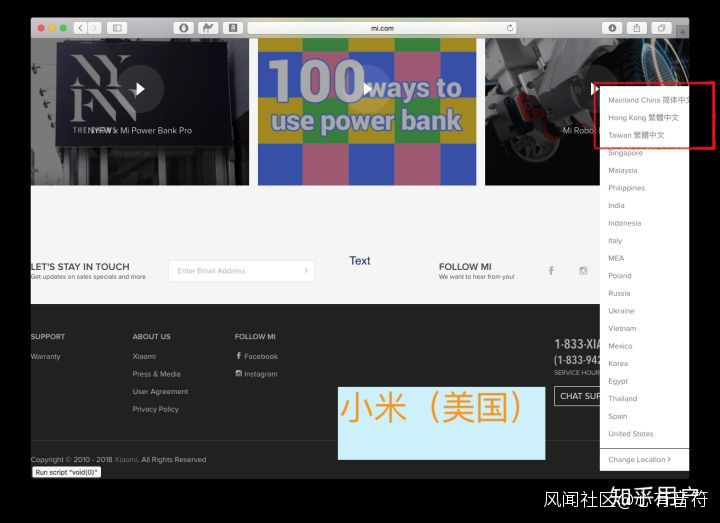Image resolution: width=720 pixels, height=523 pixels.
Task: Select Hong Kong from location list
Action: coord(644,118)
